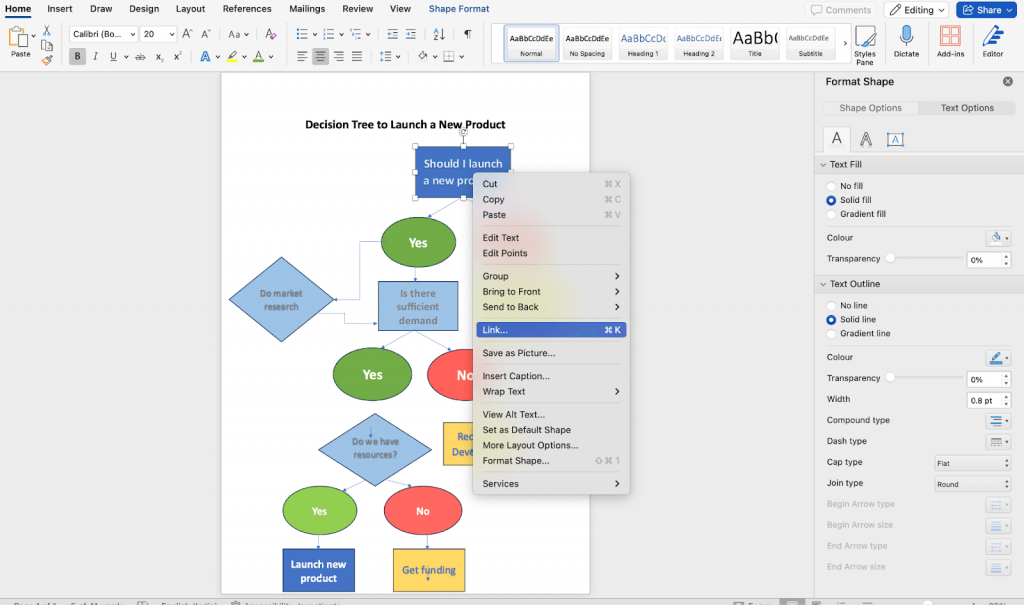The height and width of the screenshot is (605, 1024).
Task: Click the Italic formatting icon
Action: pyautogui.click(x=95, y=57)
